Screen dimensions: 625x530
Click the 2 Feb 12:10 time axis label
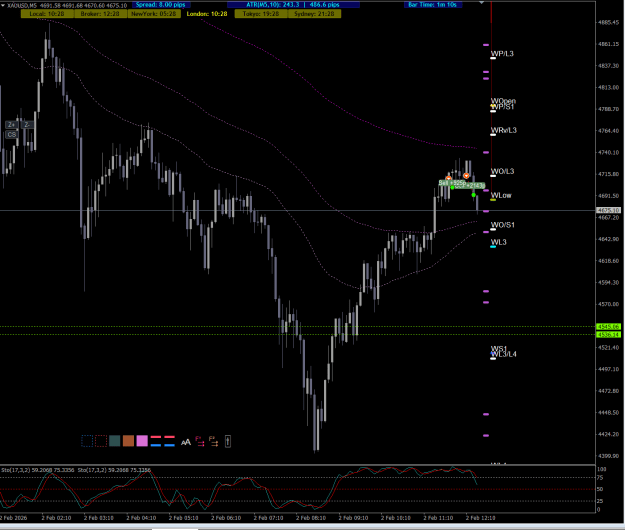[x=481, y=518]
